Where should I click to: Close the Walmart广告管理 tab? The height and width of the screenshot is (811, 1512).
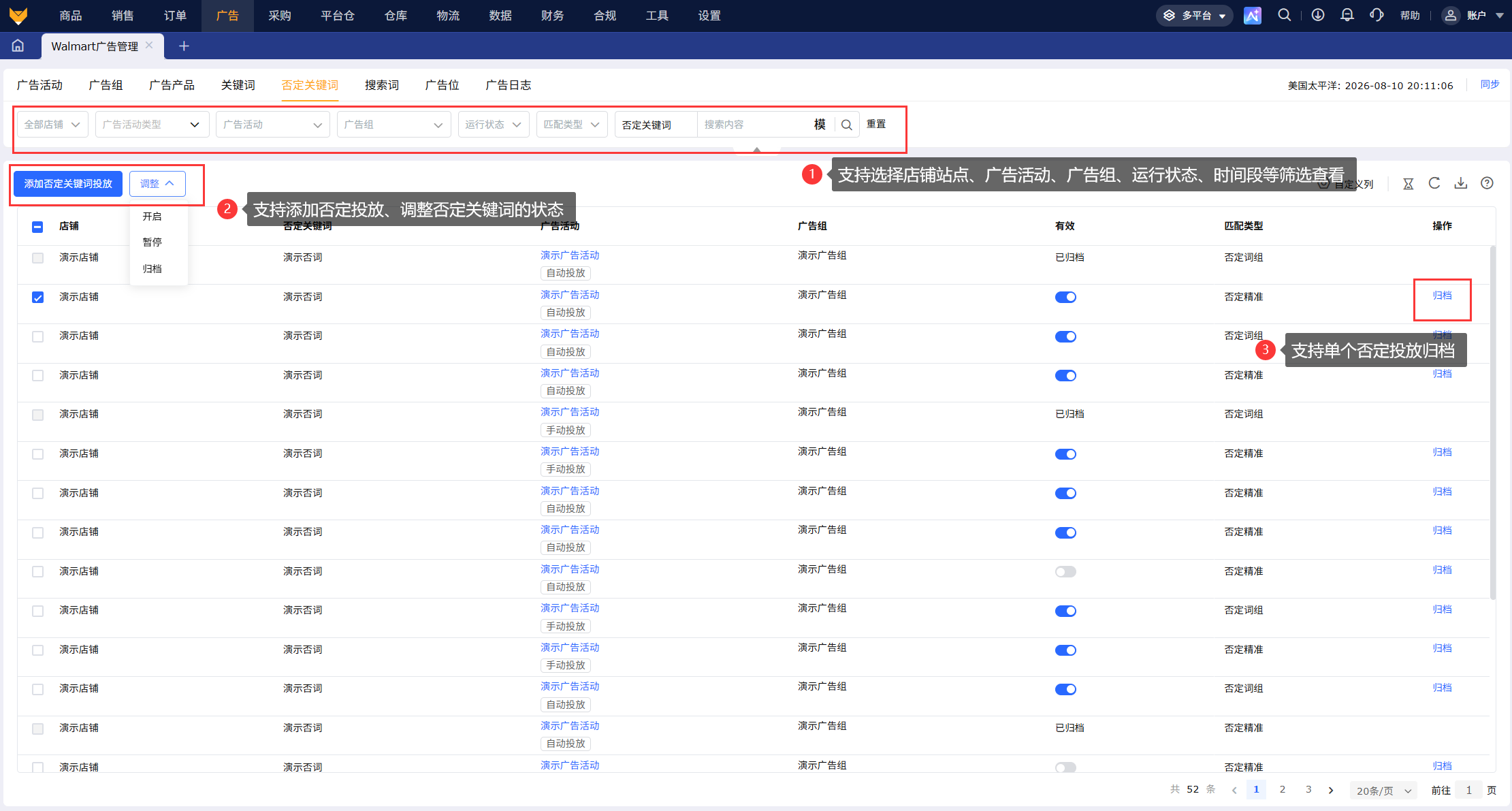[149, 45]
